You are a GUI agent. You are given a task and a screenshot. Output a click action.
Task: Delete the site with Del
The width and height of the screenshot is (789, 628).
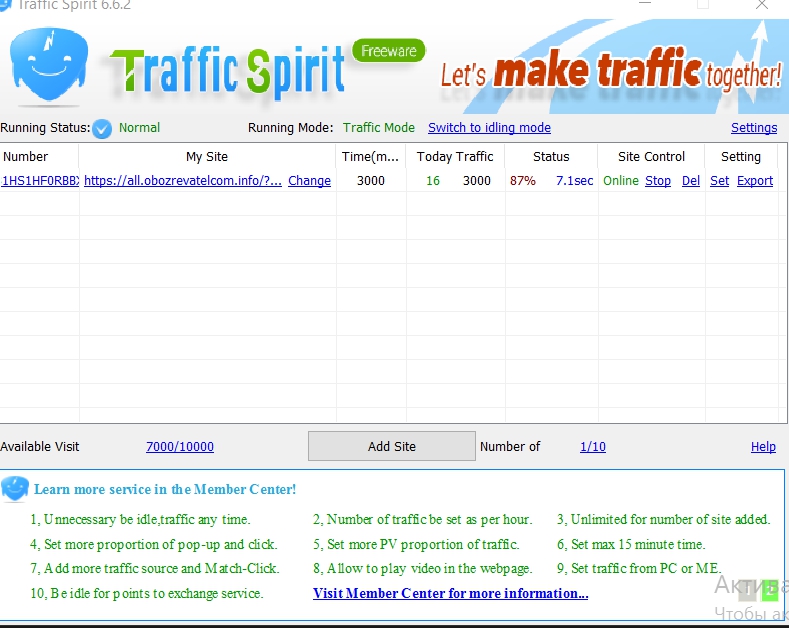(x=690, y=181)
